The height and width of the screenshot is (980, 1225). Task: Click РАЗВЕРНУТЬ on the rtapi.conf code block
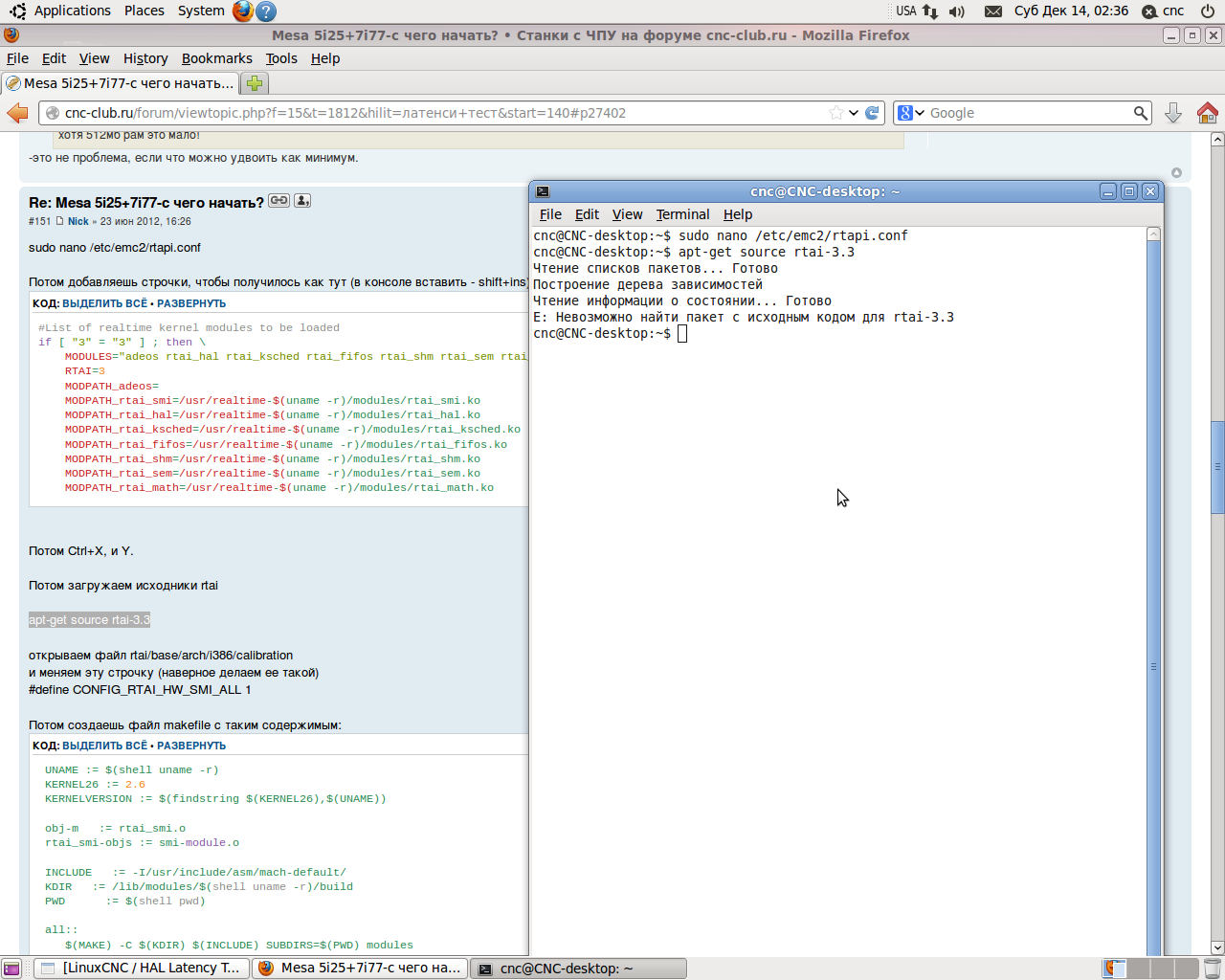191,303
